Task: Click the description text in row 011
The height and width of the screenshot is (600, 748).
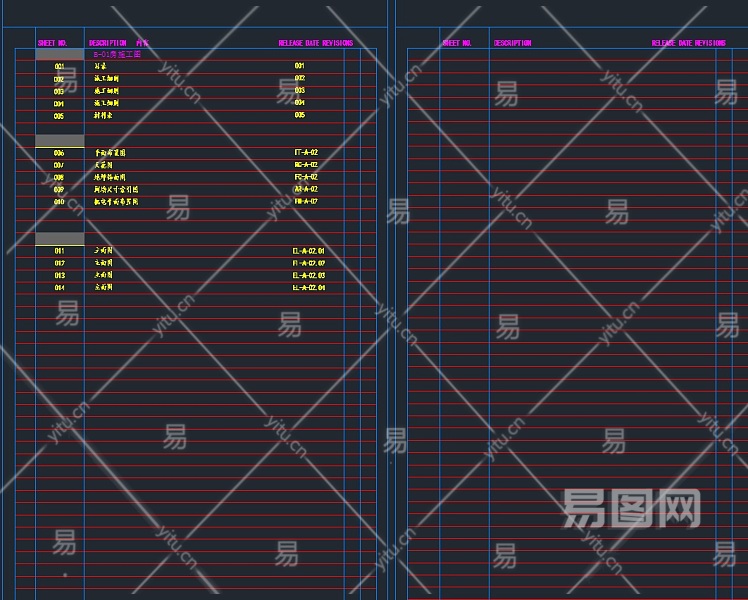Action: click(x=103, y=250)
